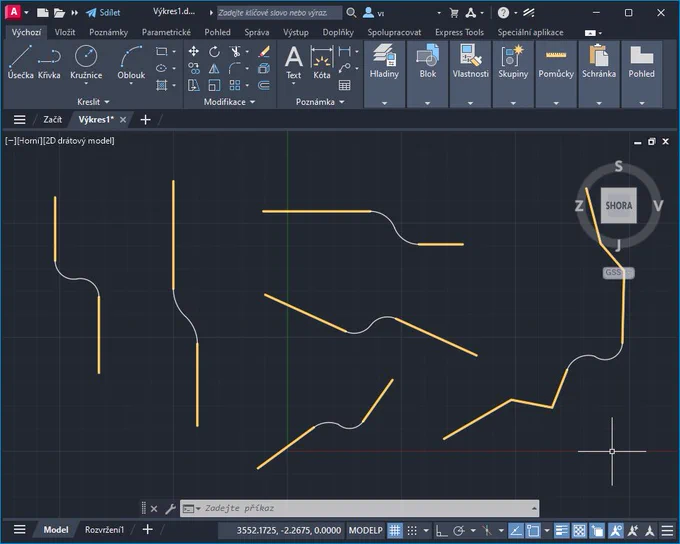This screenshot has height=544, width=680.
Task: Activate the Explode tool icon
Action: 264,68
